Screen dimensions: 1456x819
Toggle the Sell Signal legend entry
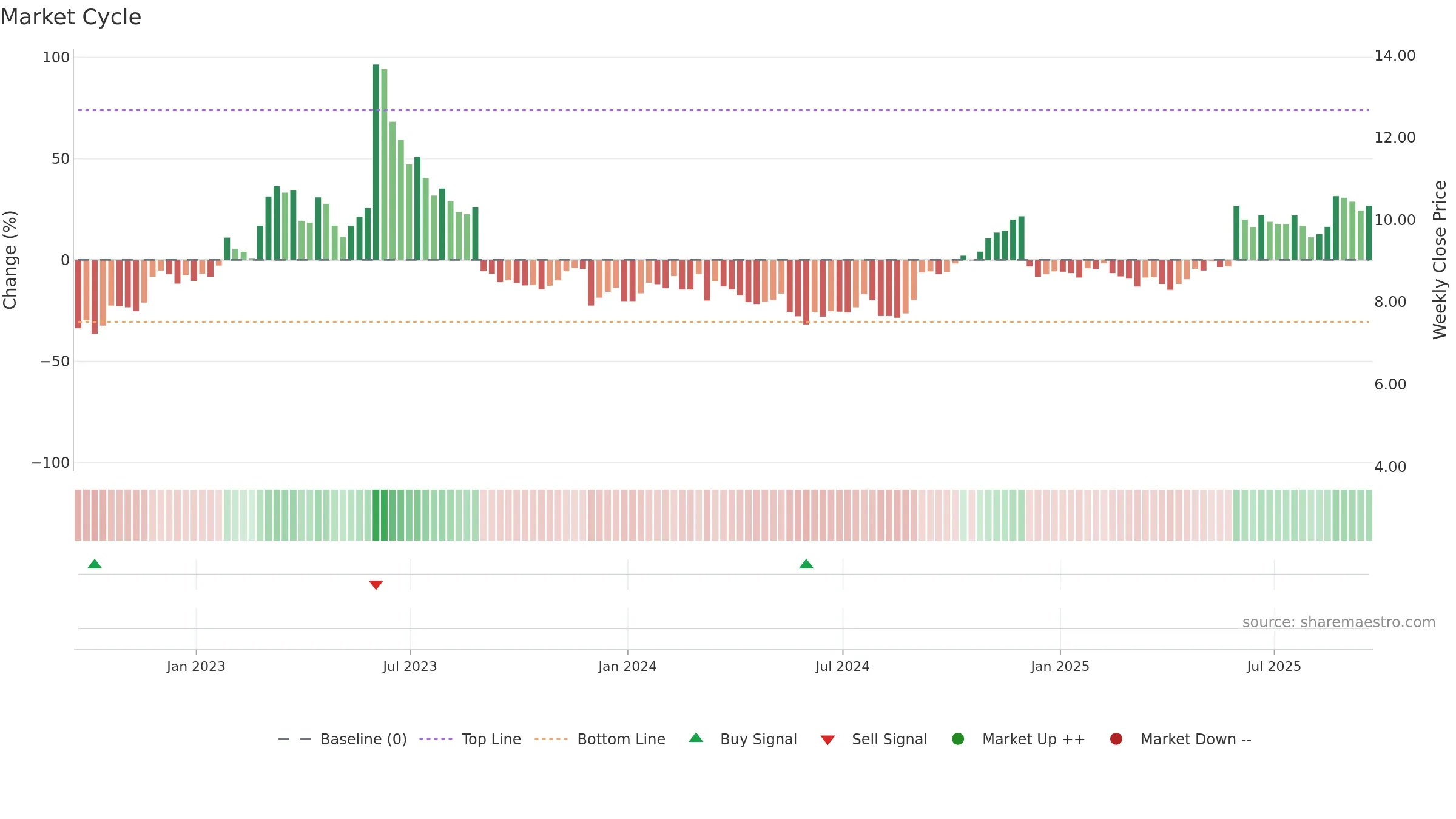tap(874, 739)
